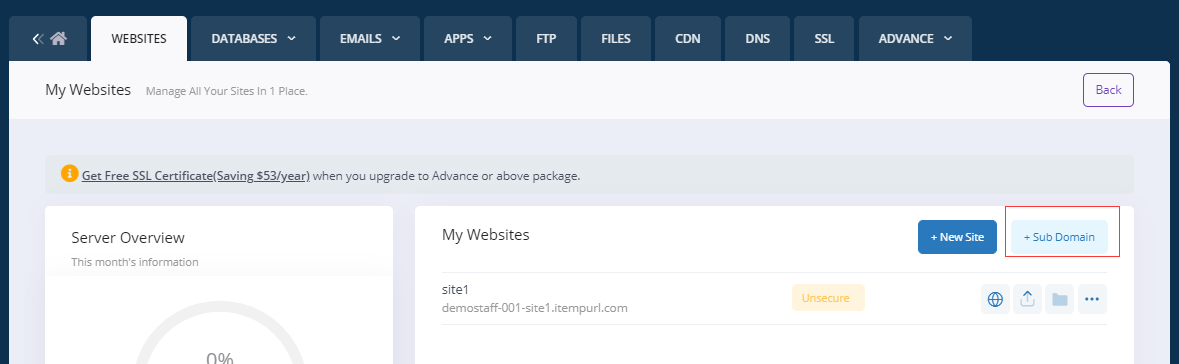Click the upload icon for site1
The height and width of the screenshot is (364, 1179).
coord(1027,299)
